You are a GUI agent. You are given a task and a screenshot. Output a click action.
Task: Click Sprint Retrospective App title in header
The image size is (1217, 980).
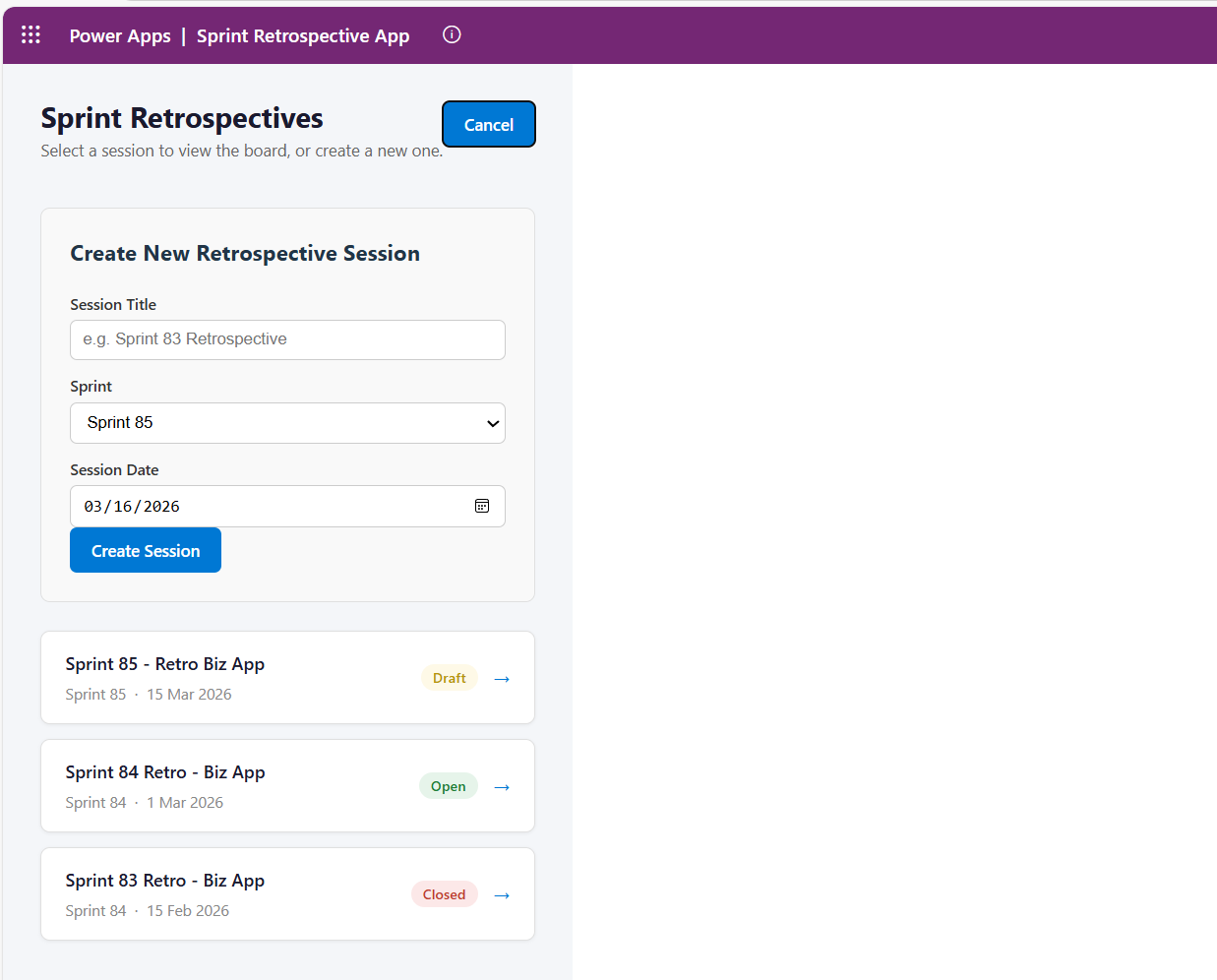tap(302, 35)
